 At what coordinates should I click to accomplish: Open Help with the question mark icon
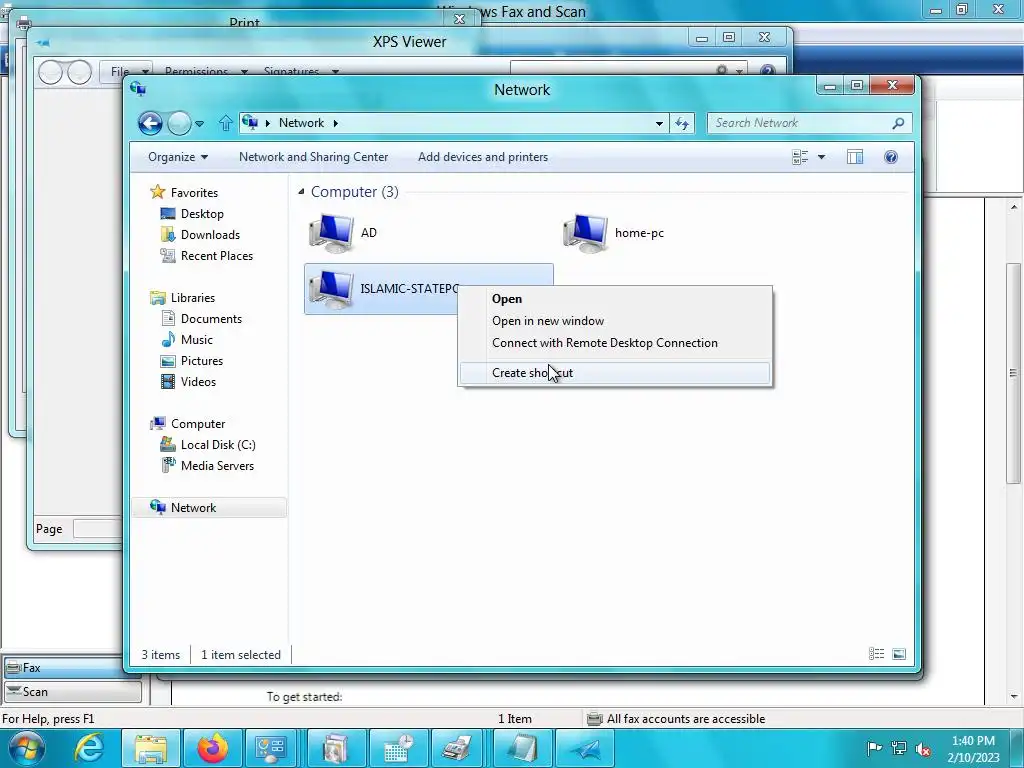(x=891, y=157)
